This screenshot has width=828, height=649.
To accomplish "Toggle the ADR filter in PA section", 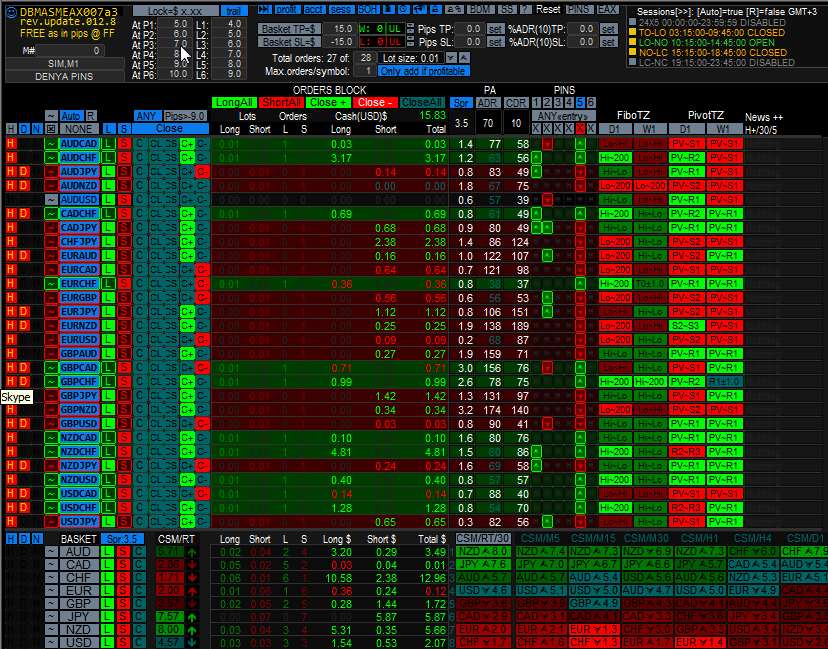I will [488, 103].
